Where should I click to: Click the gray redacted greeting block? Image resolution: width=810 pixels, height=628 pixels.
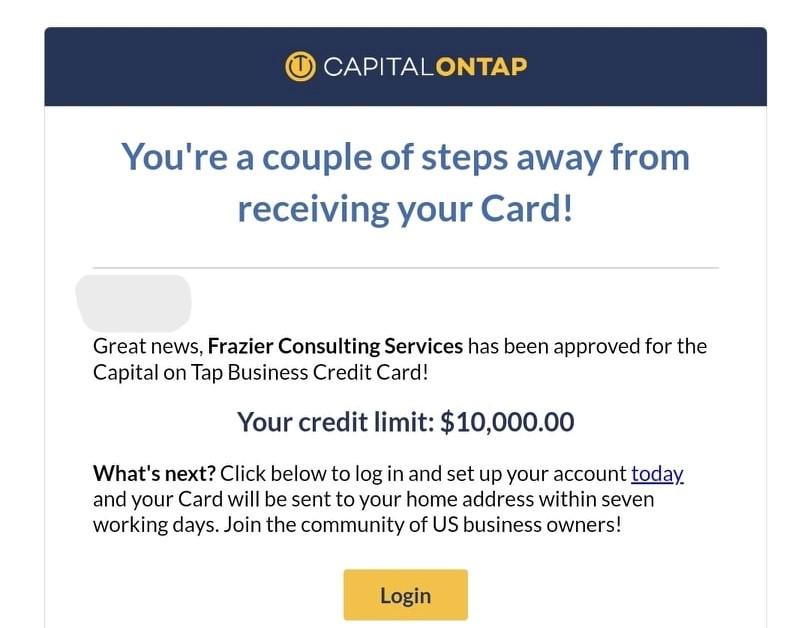(134, 303)
